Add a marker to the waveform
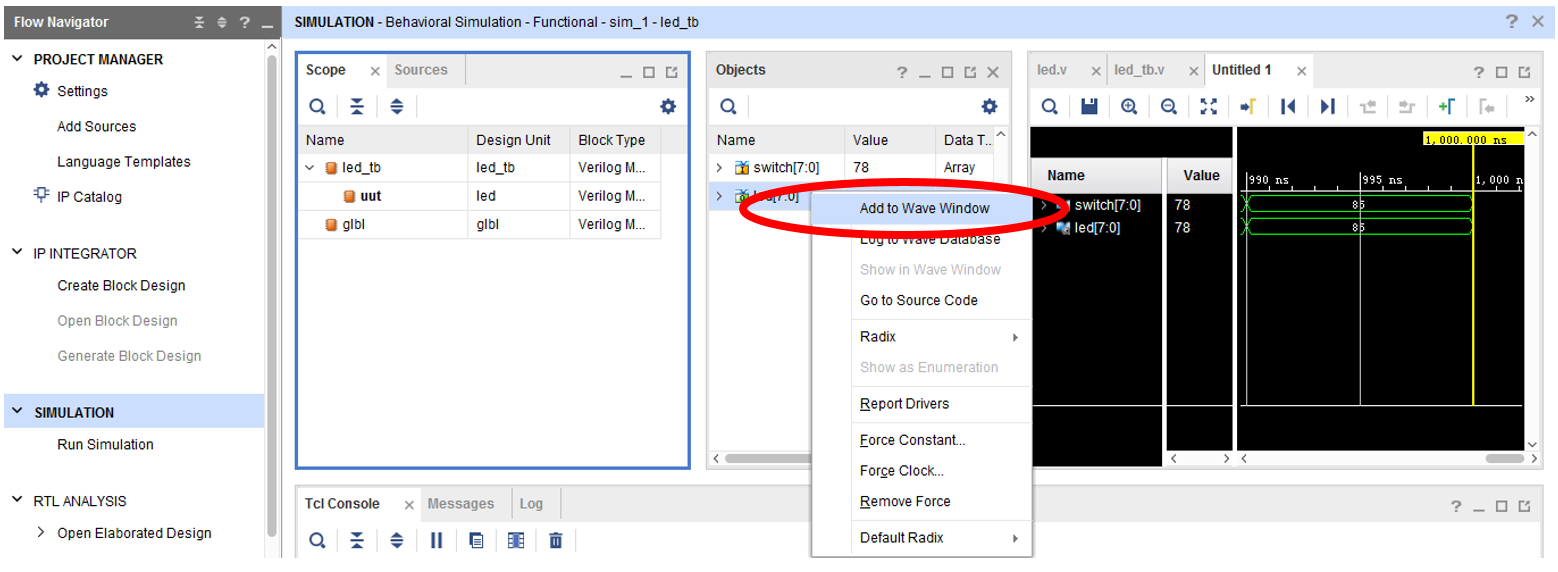Viewport: 1558px width, 572px height. (1446, 106)
